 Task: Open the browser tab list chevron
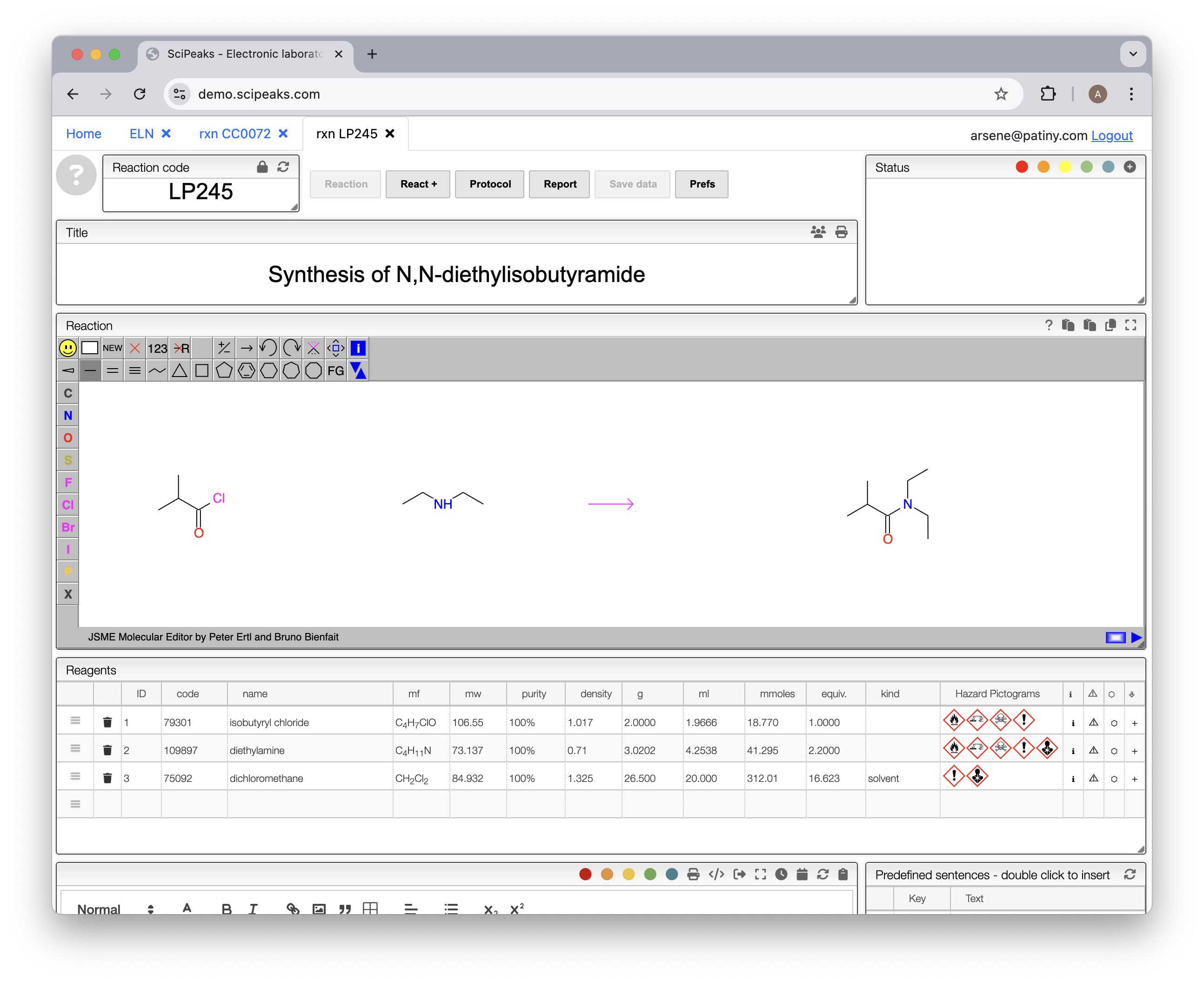click(1133, 54)
